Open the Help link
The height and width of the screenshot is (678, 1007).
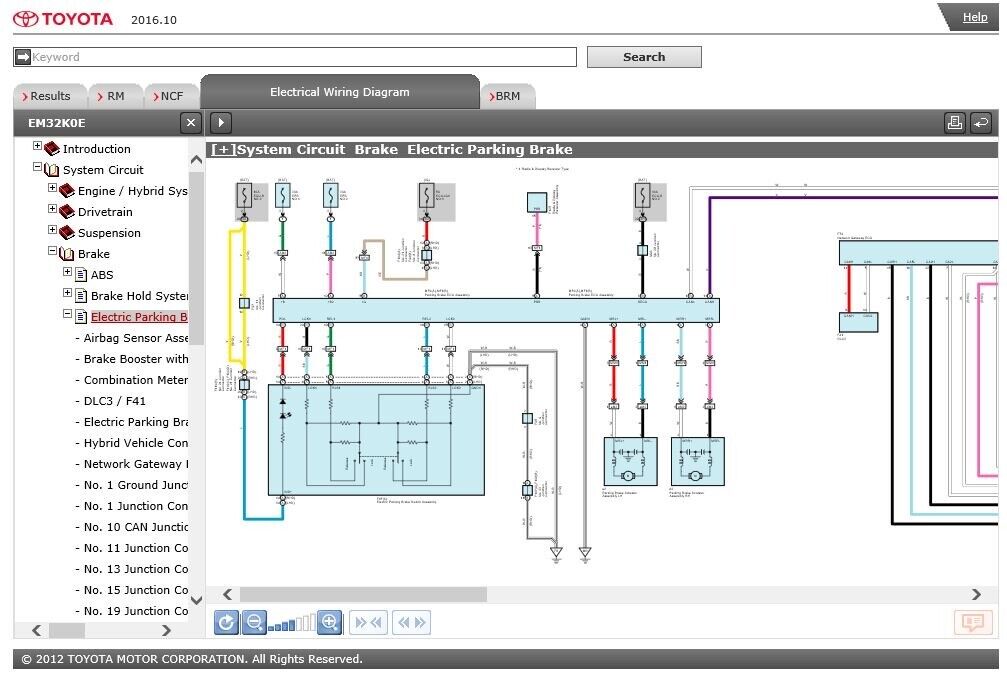tap(974, 17)
